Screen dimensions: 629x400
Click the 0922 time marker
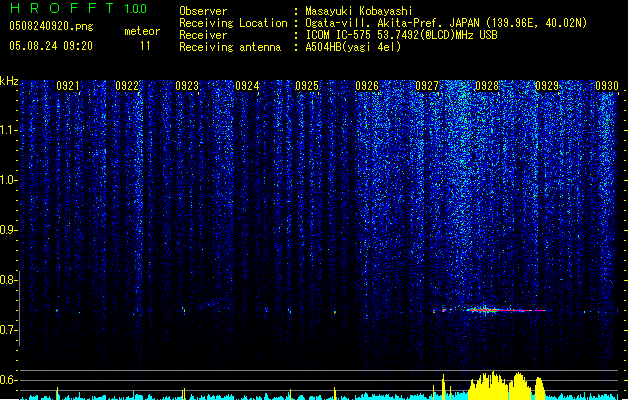click(x=127, y=86)
